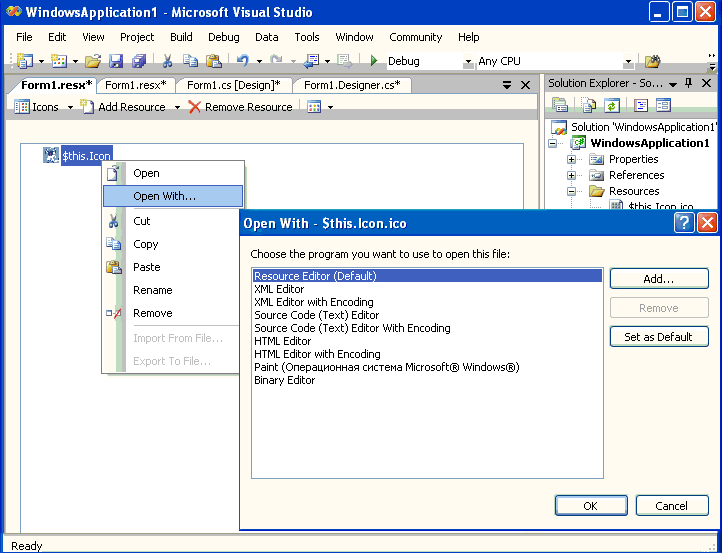
Task: Click the Properties icon in Solution Explorer toolbar
Action: point(560,105)
